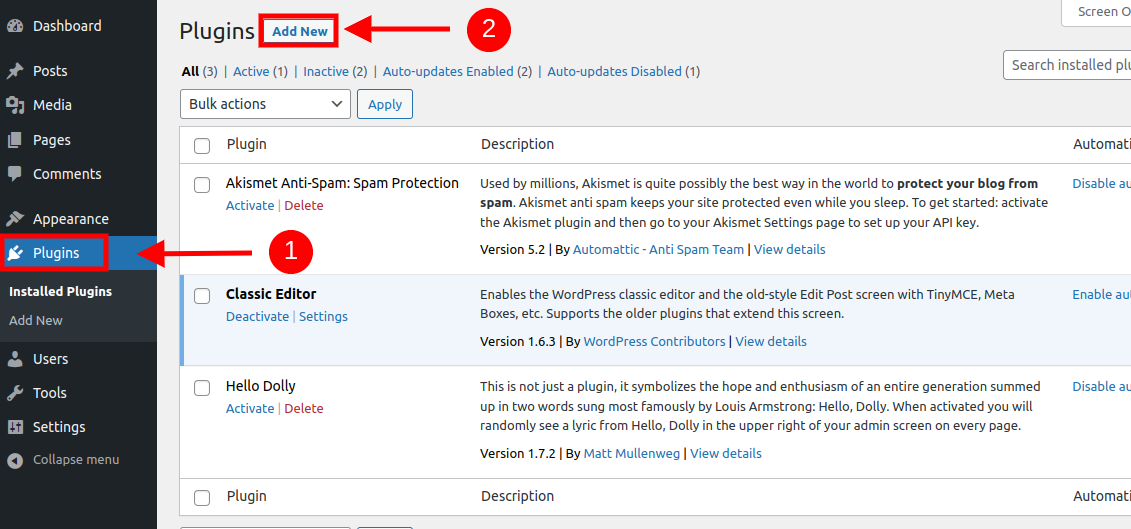Click the Settings sliders icon
The image size is (1131, 529).
click(x=15, y=427)
